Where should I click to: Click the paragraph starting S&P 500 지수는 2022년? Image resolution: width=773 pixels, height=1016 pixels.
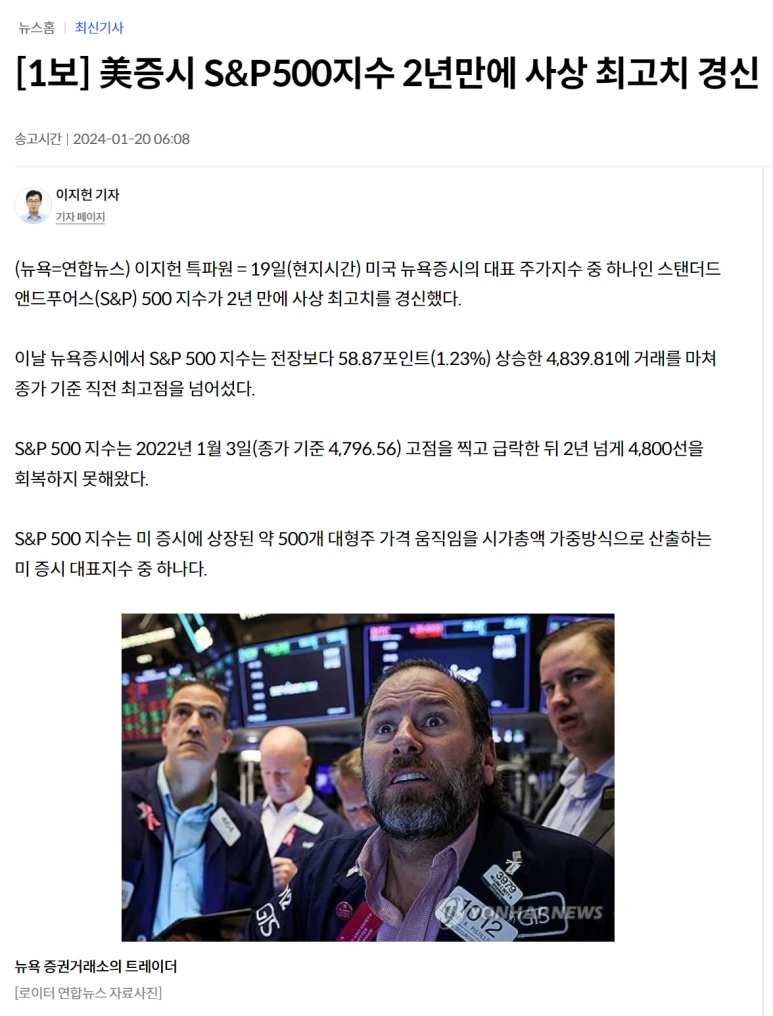[359, 463]
